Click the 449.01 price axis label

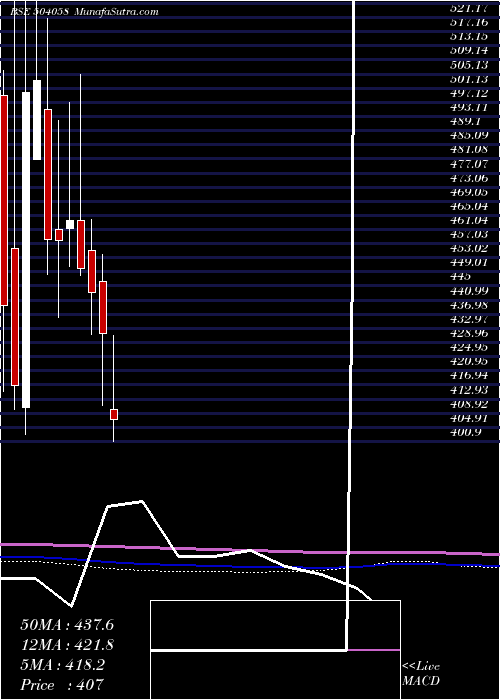(x=470, y=263)
